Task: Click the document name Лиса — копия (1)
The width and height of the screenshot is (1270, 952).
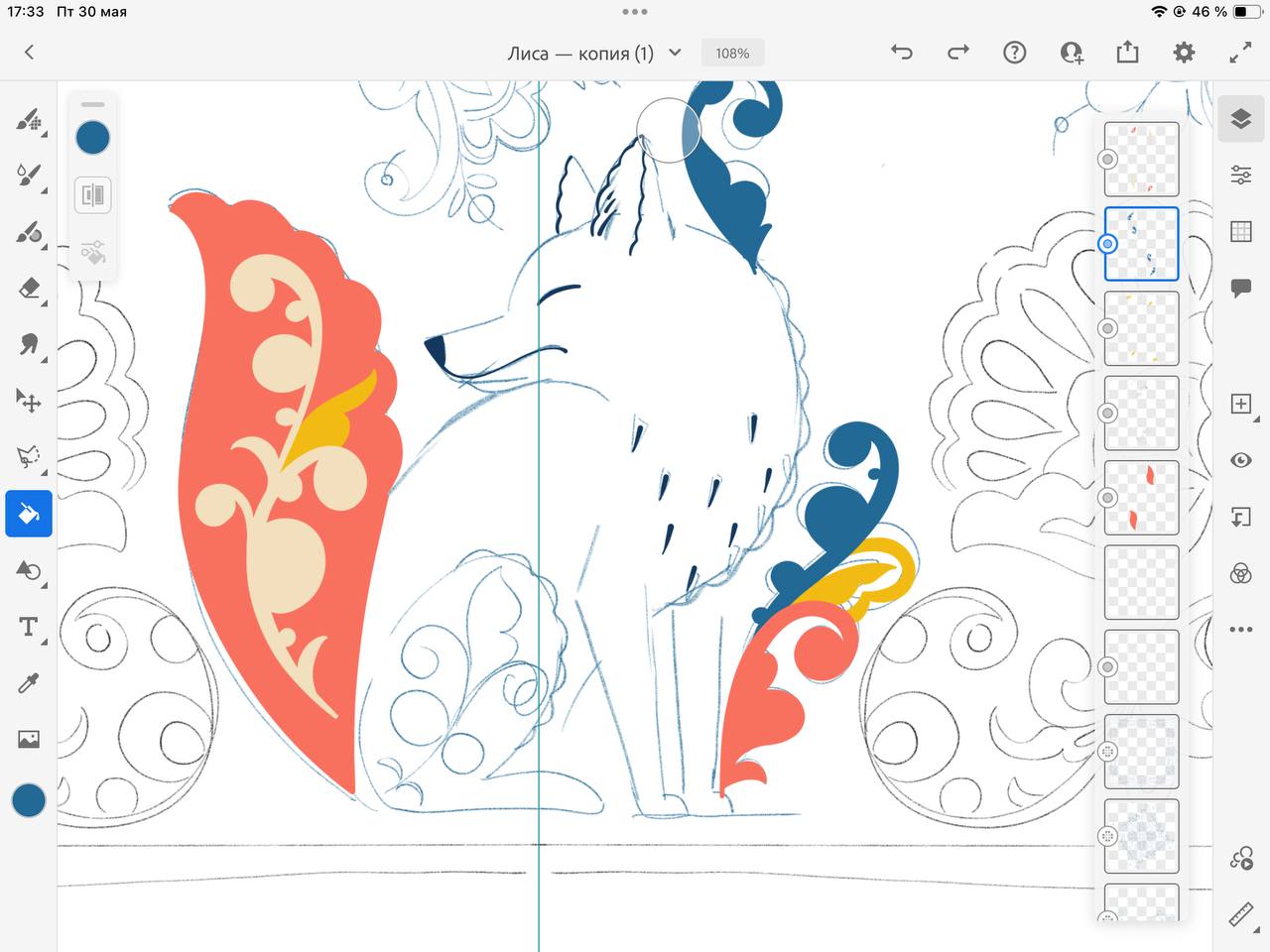Action: coord(580,54)
